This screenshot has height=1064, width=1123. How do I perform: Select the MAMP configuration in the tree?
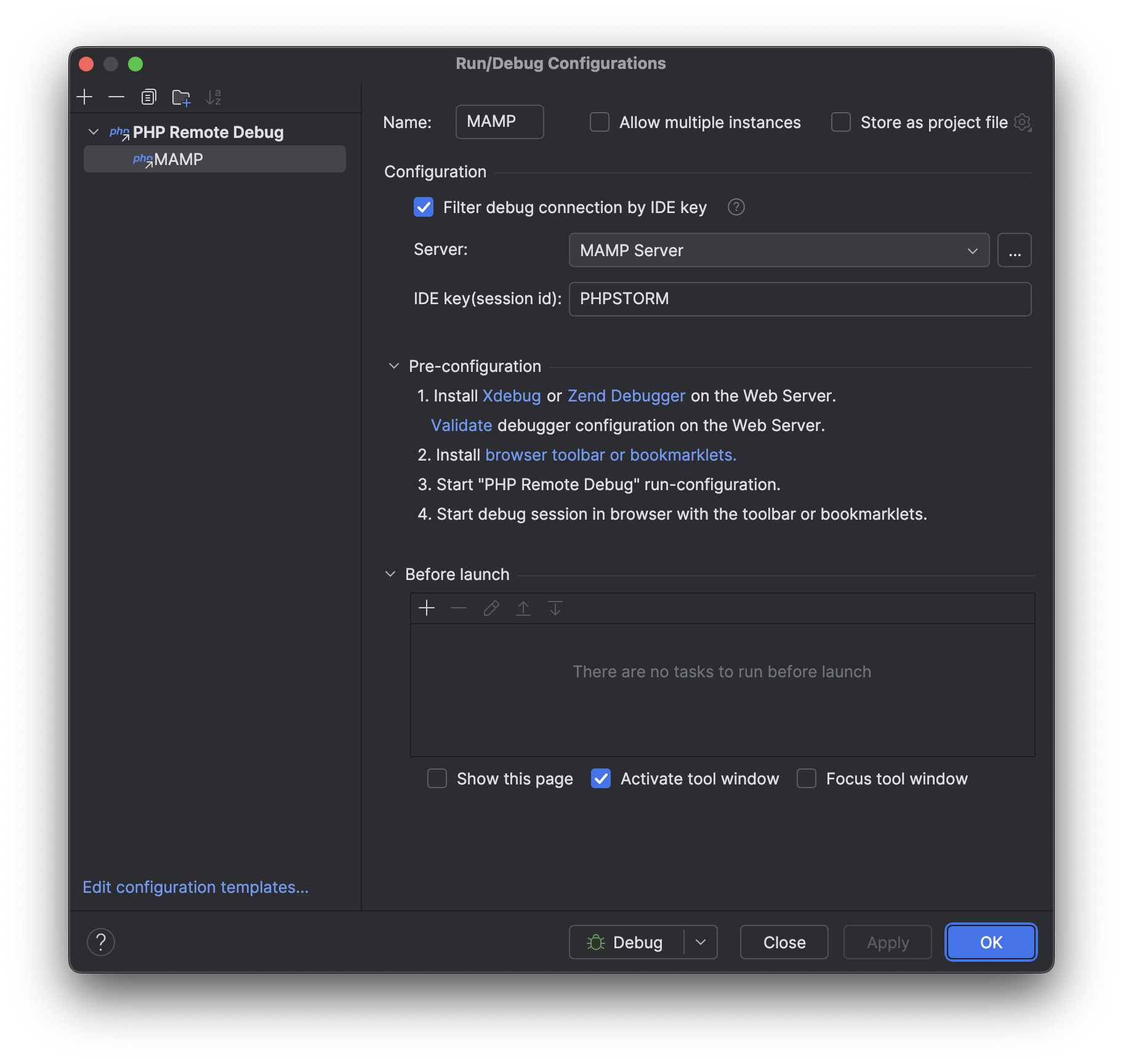[179, 159]
